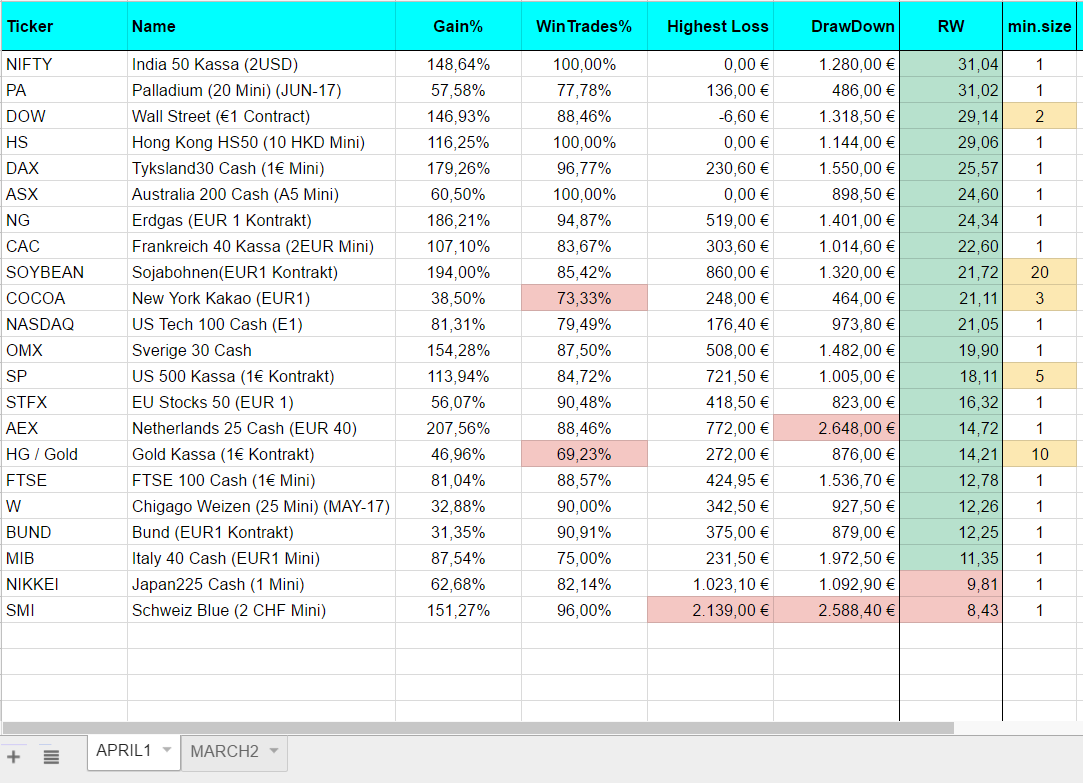
Task: Click FTSE 100 Cash (1€ Mini) cell
Action: point(261,481)
